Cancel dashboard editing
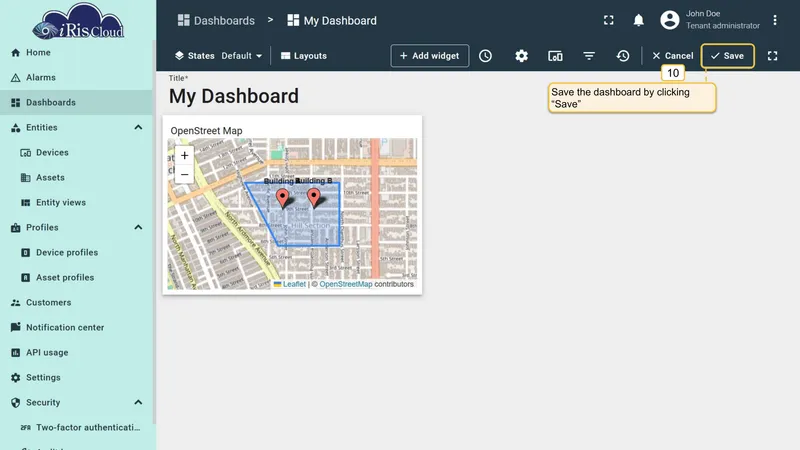Image resolution: width=800 pixels, height=450 pixels. coord(672,56)
